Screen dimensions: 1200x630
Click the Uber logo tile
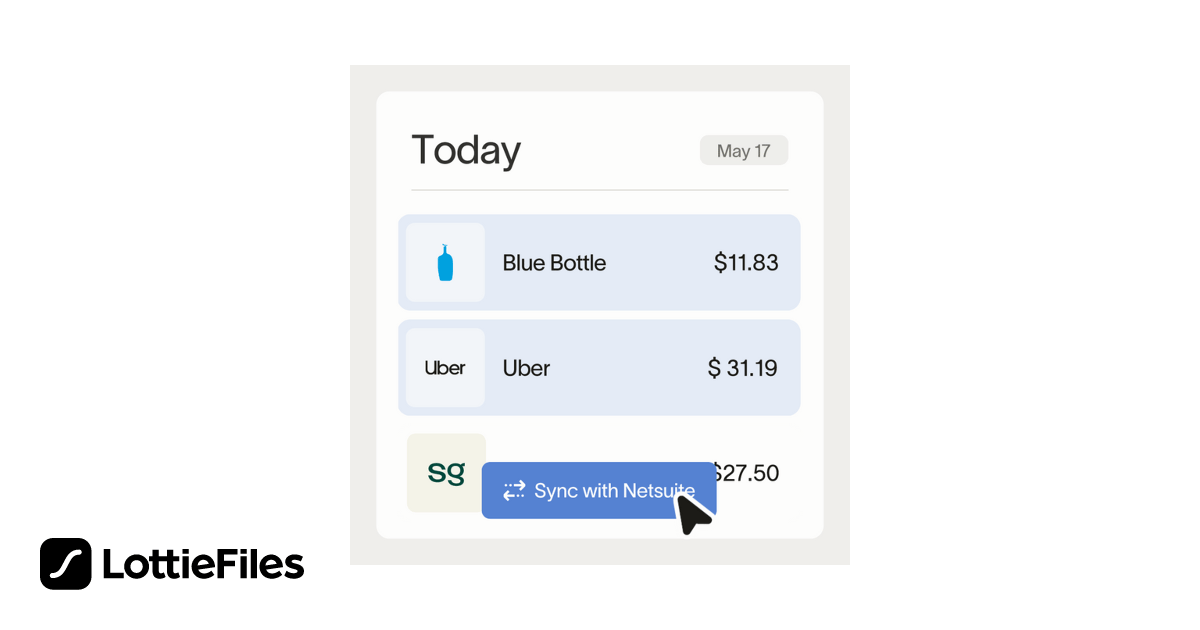click(445, 368)
